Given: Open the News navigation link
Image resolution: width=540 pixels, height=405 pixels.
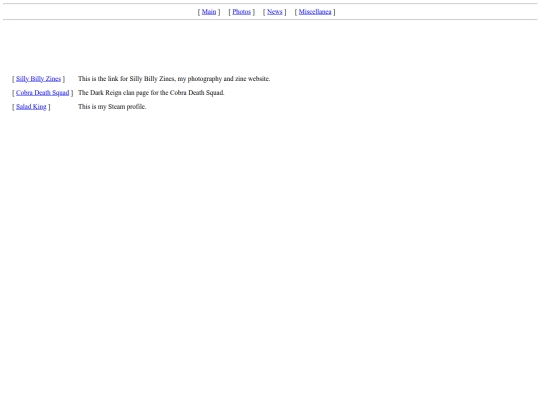Looking at the screenshot, I should pos(274,12).
